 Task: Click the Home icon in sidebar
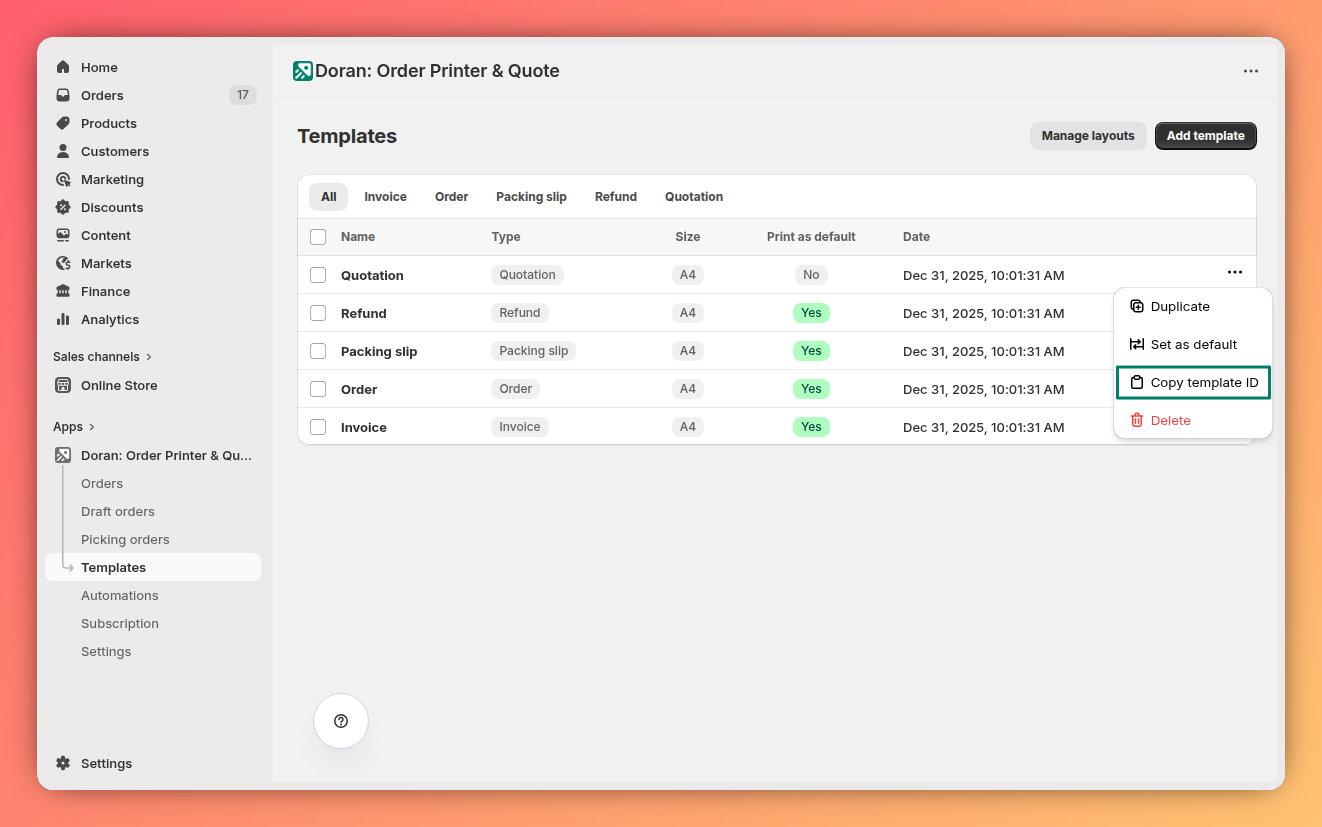(63, 67)
